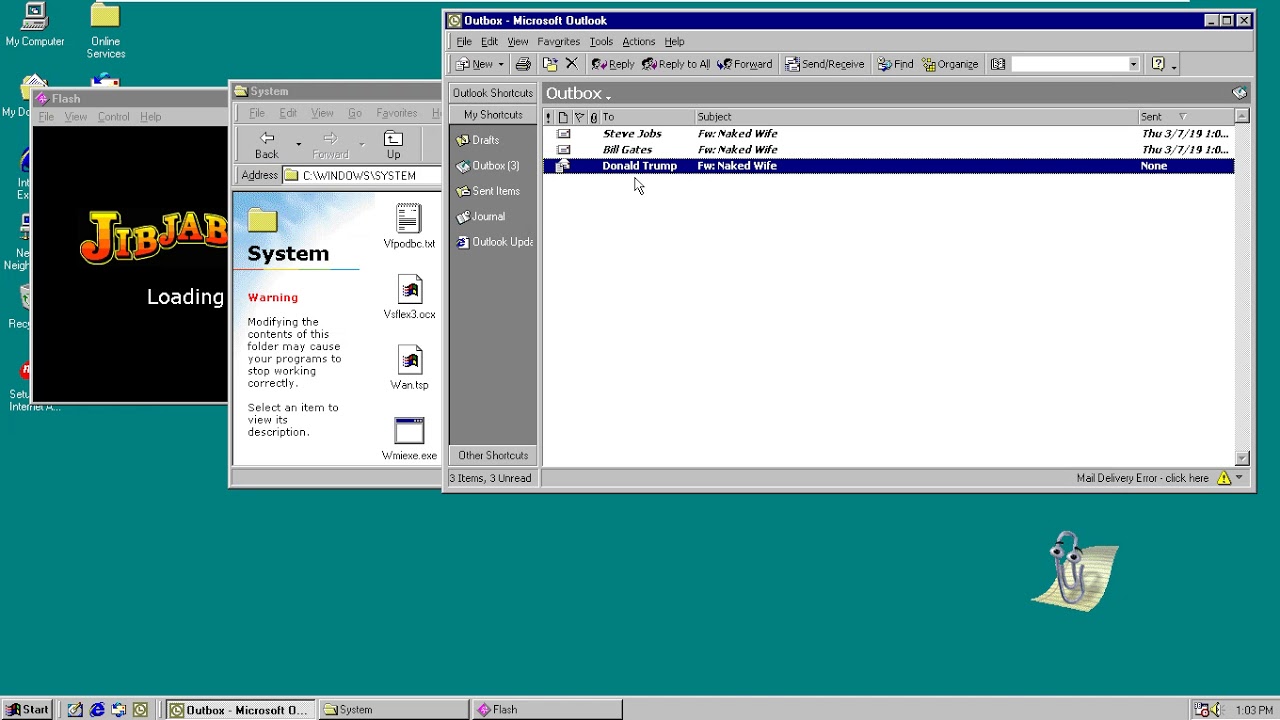Open the Outlook File menu
The height and width of the screenshot is (720, 1280).
pyautogui.click(x=464, y=42)
